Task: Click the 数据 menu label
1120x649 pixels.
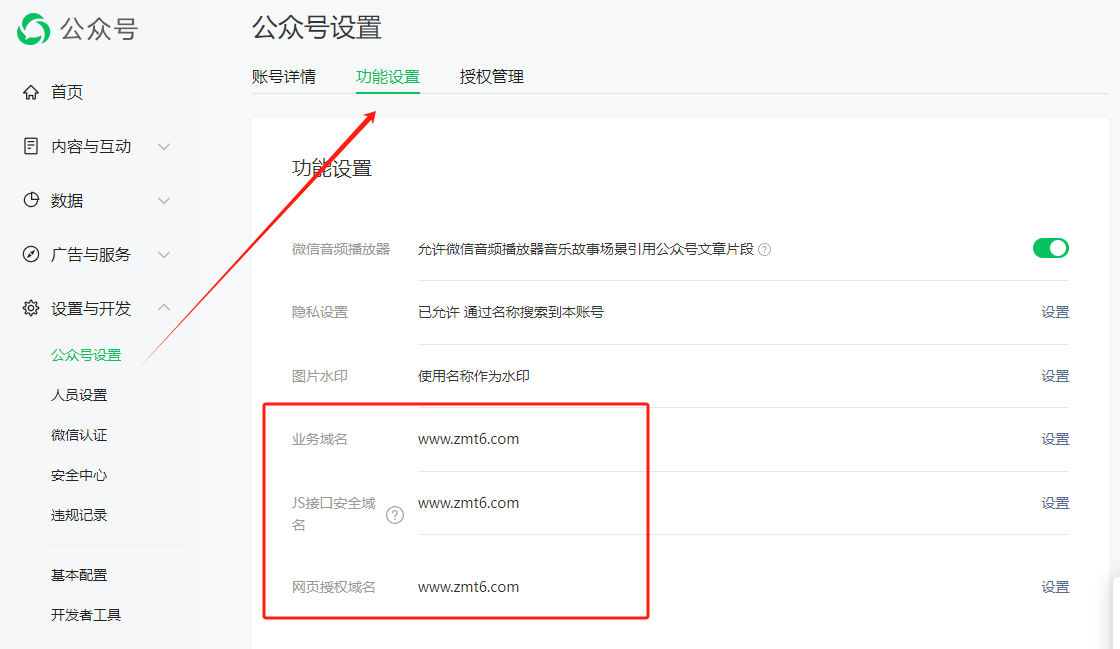Action: (x=67, y=201)
